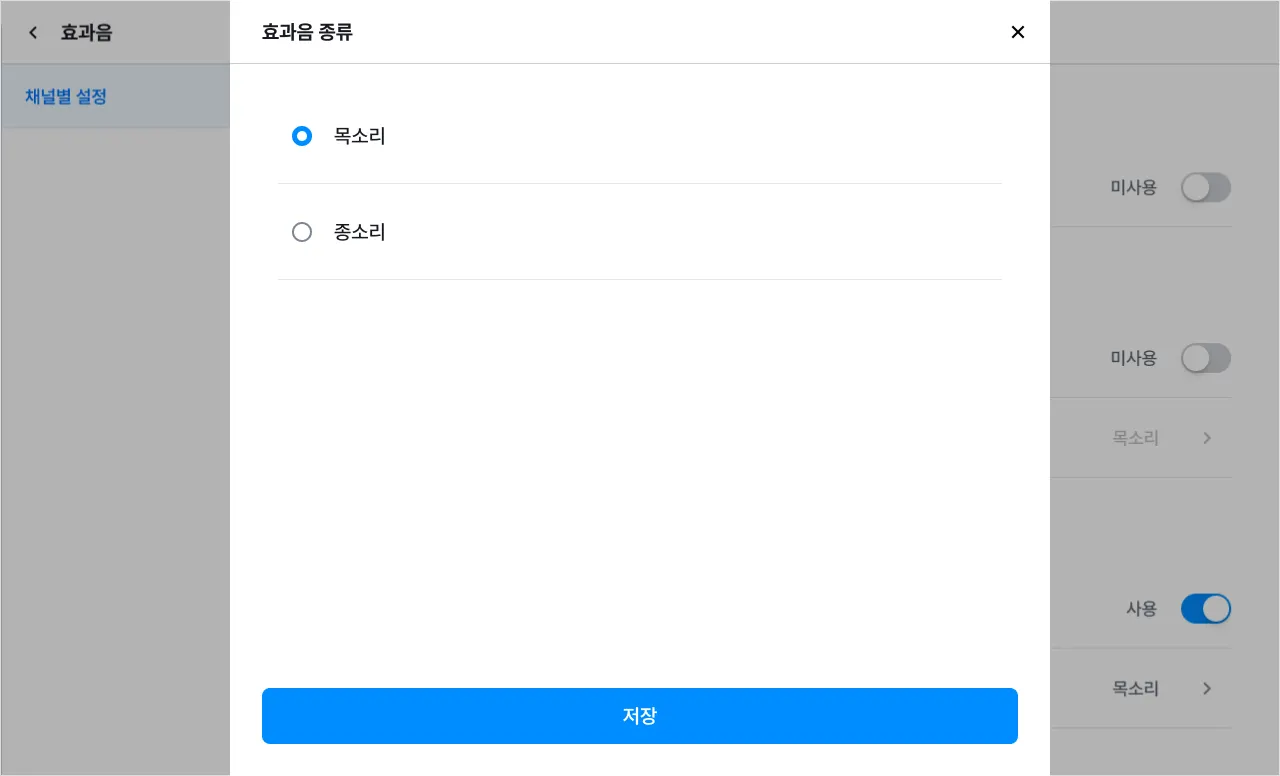Choose the 종소리 radio option
The width and height of the screenshot is (1280, 776).
pos(302,232)
